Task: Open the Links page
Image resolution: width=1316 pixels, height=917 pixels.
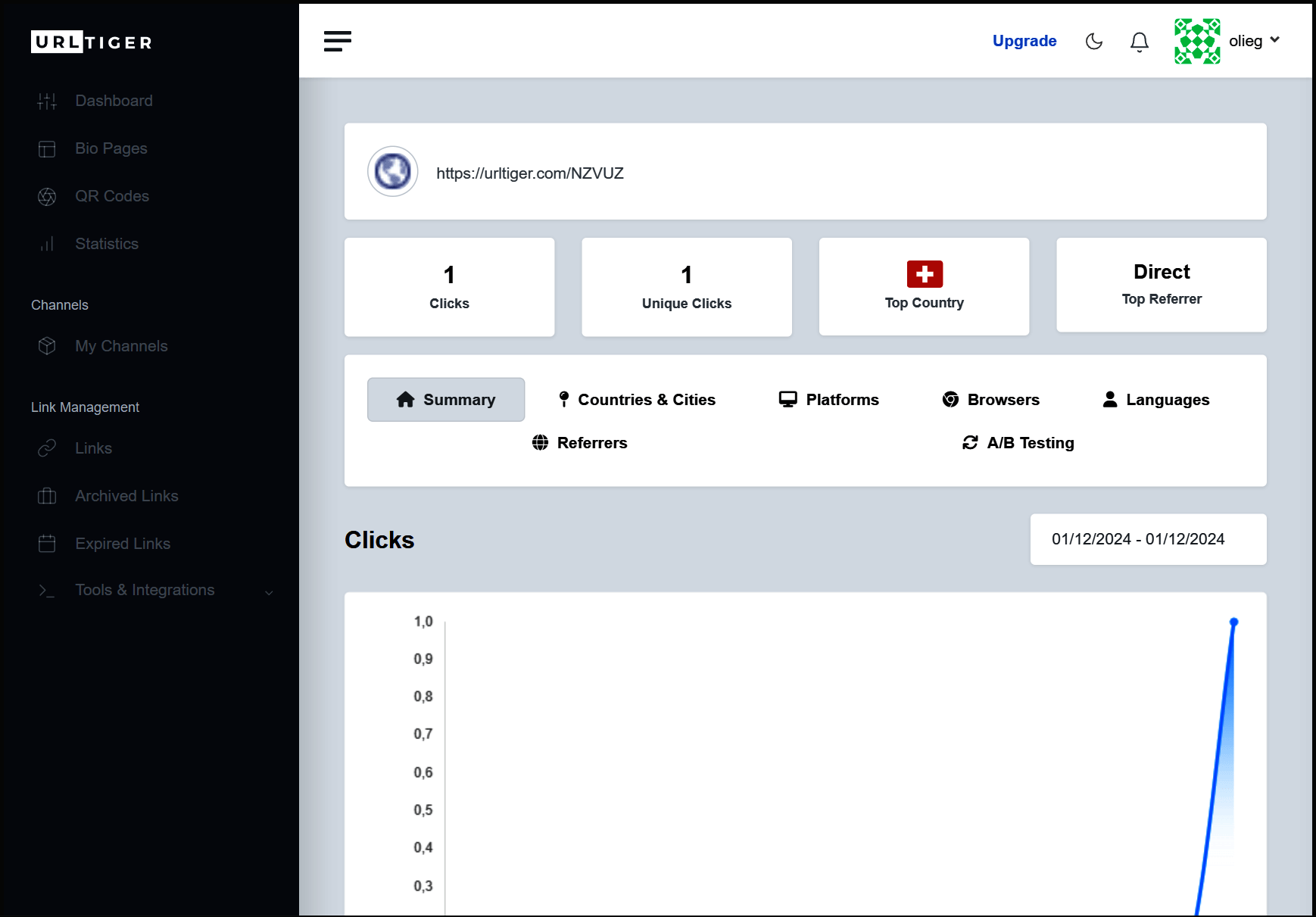Action: 93,448
